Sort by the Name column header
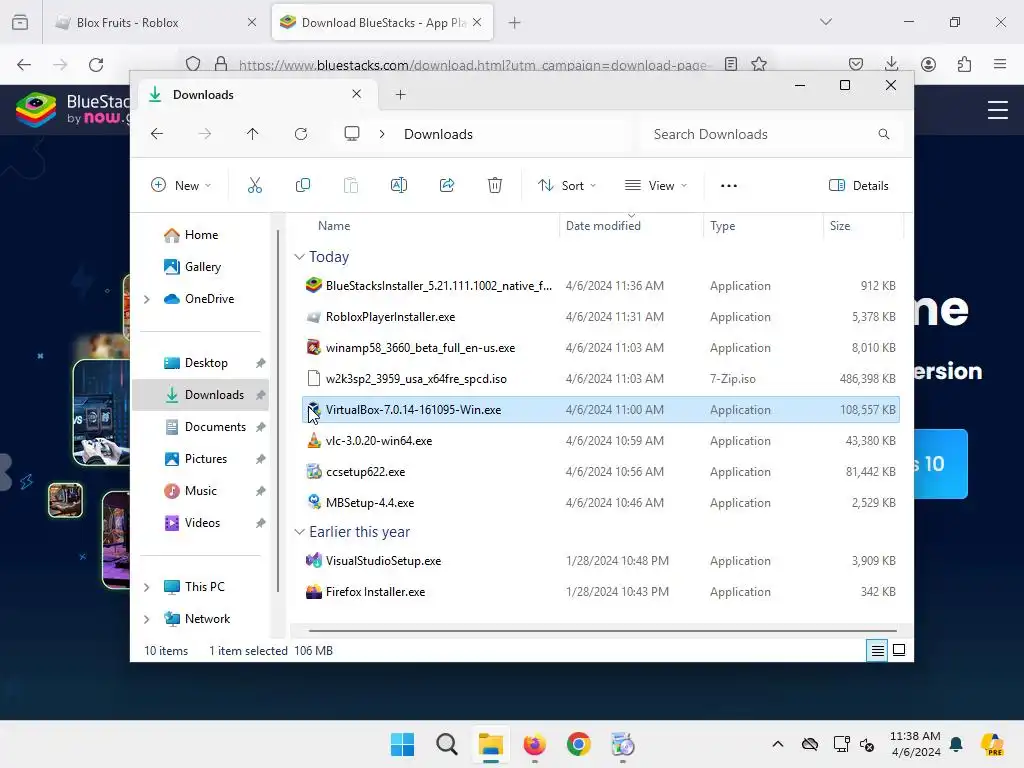This screenshot has width=1024, height=768. [334, 226]
